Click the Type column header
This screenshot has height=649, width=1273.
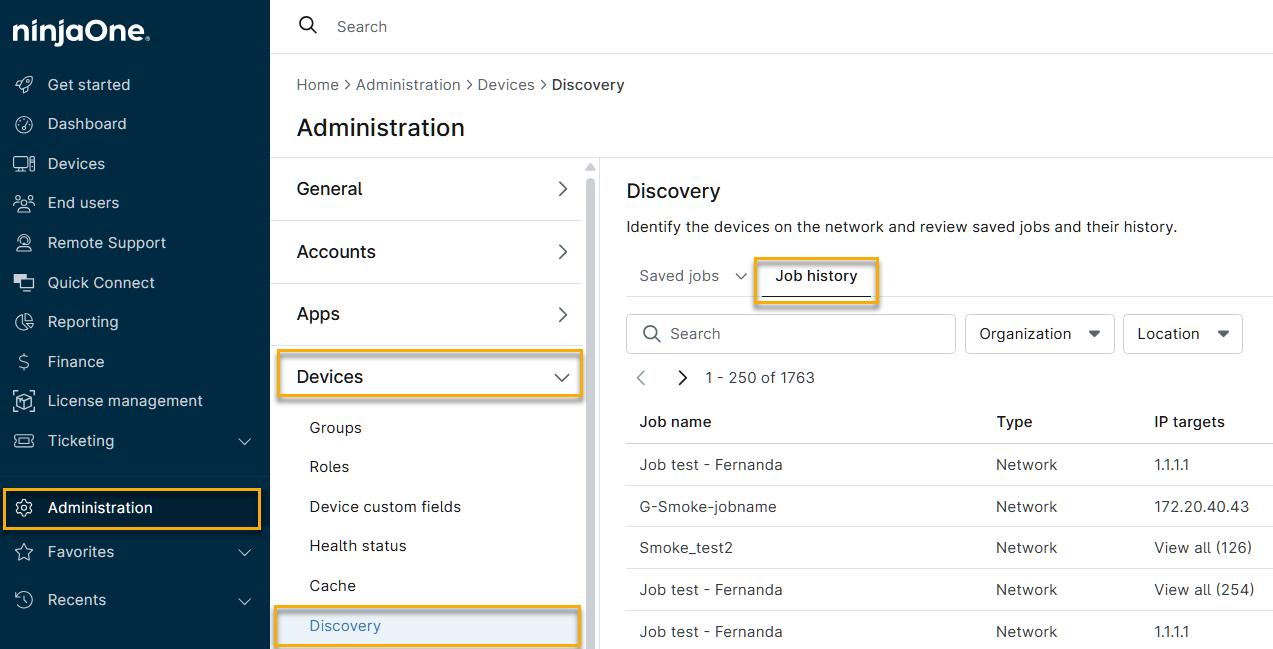coord(1014,422)
